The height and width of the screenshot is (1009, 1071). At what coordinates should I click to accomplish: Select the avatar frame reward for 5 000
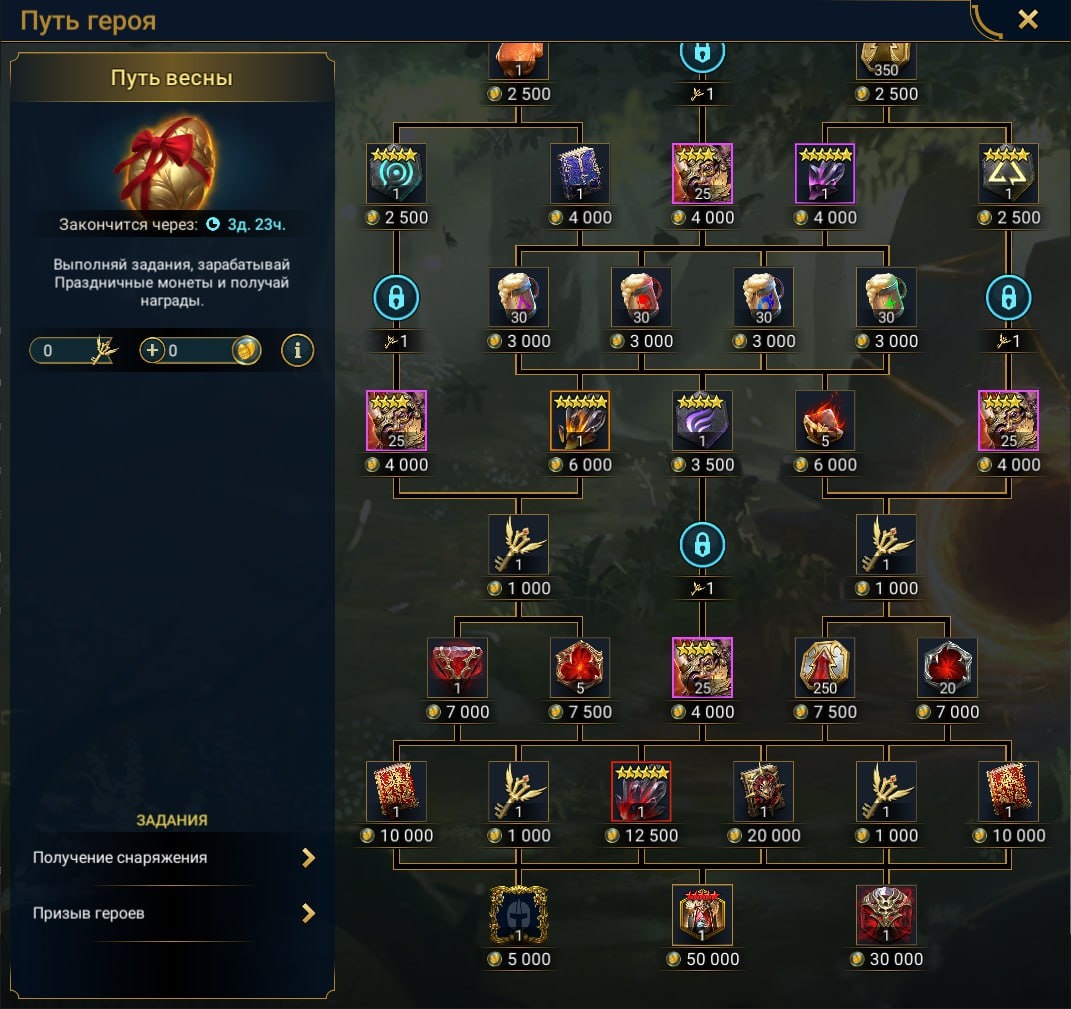point(518,915)
